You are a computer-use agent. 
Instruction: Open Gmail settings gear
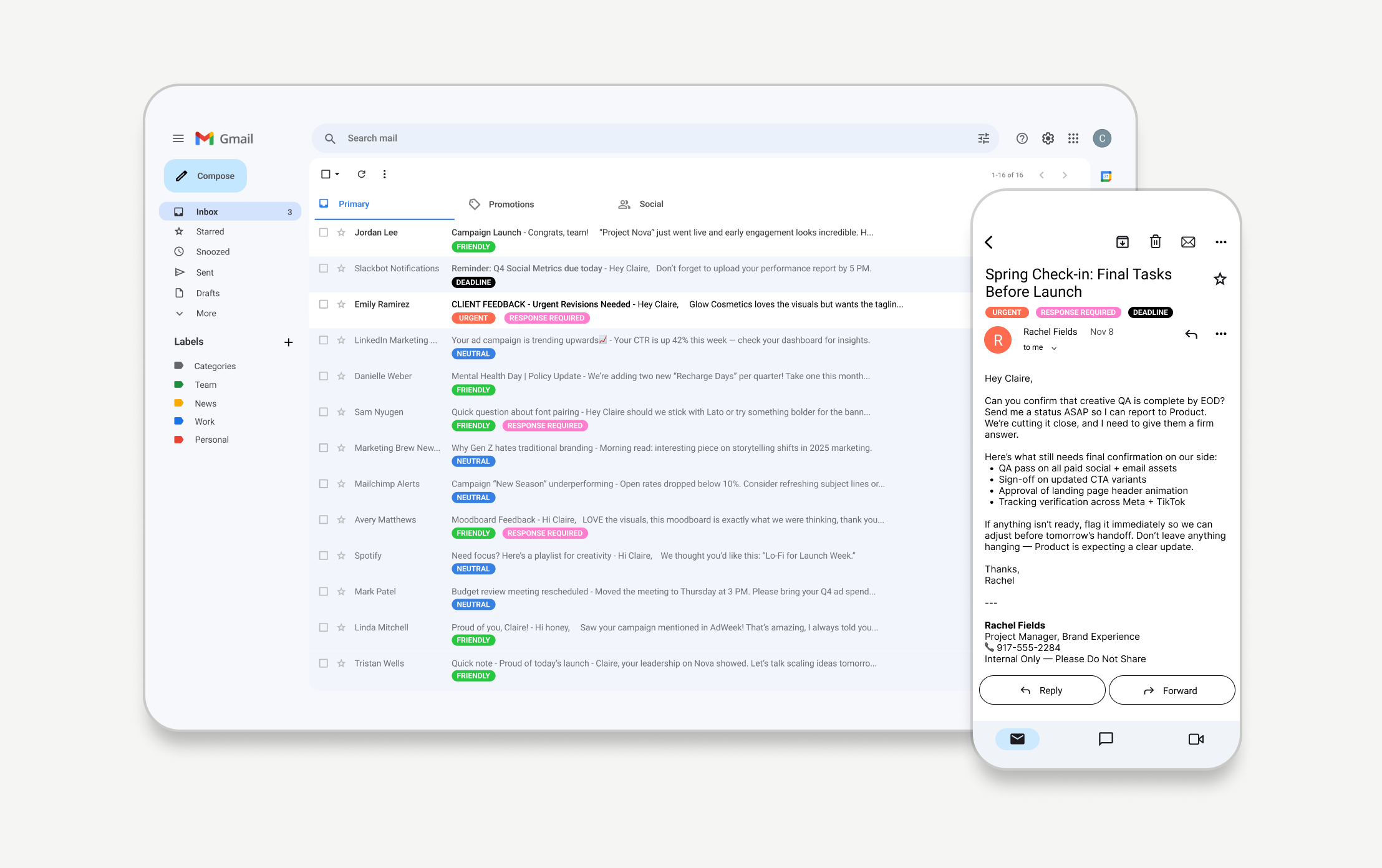tap(1048, 138)
